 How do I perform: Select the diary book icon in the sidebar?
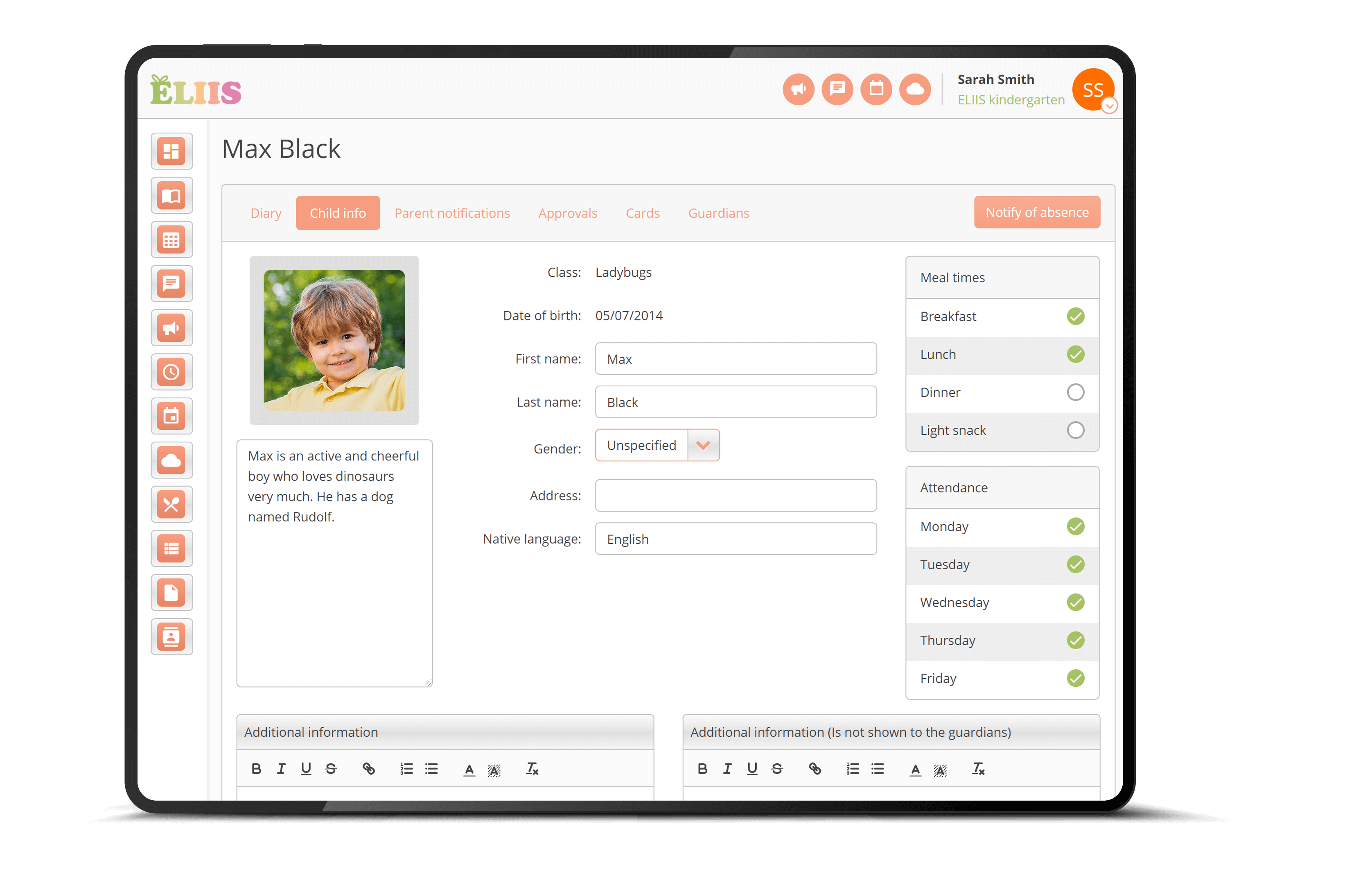coord(171,195)
